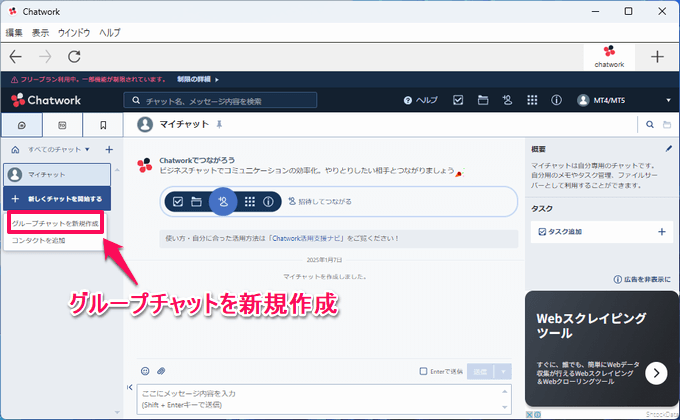This screenshot has width=680, height=420.
Task: Focus the chat name search field
Action: 220,101
